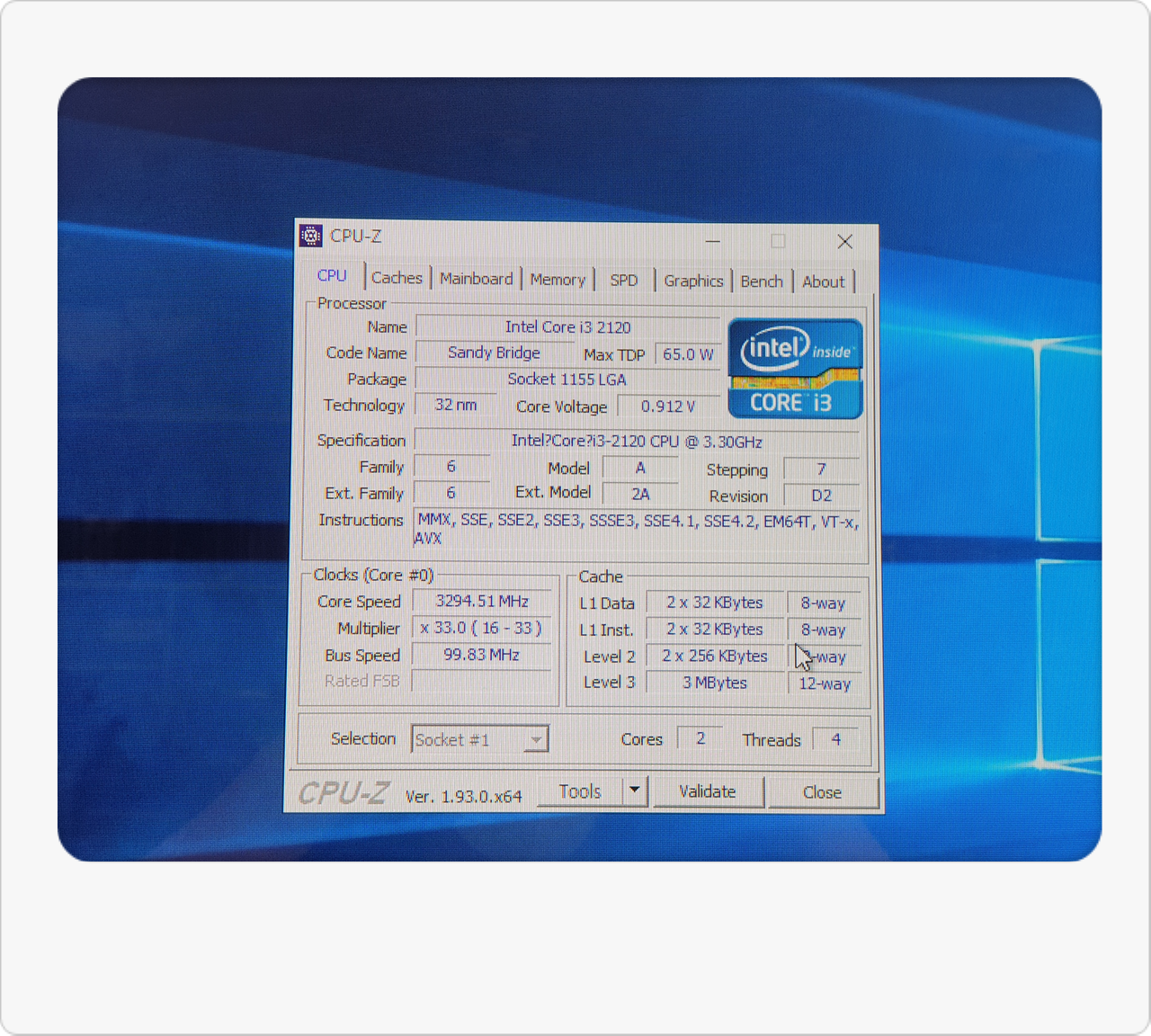
Task: Click the Max TDP value 65.0 W
Action: click(x=688, y=354)
